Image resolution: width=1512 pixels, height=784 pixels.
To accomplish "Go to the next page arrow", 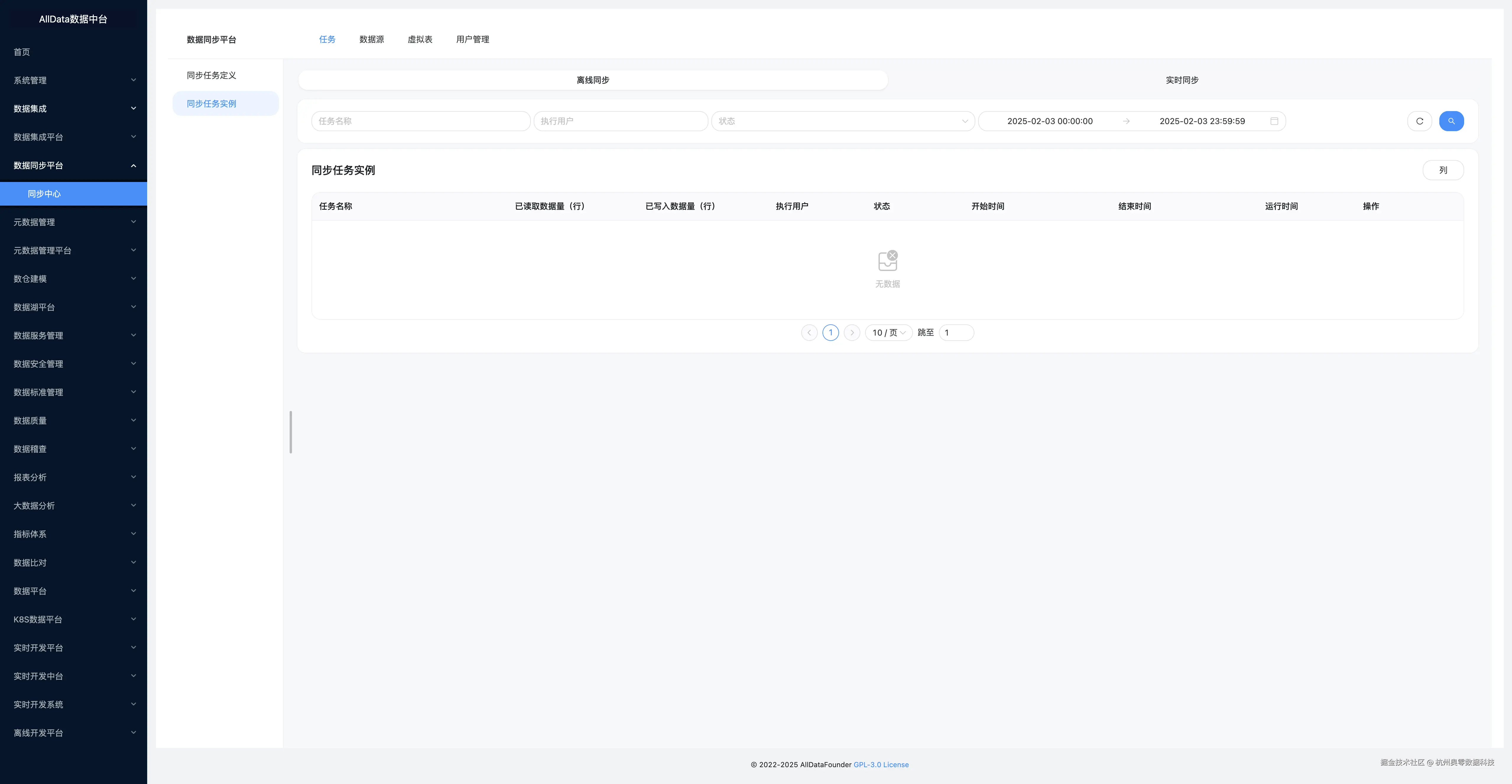I will pos(852,333).
